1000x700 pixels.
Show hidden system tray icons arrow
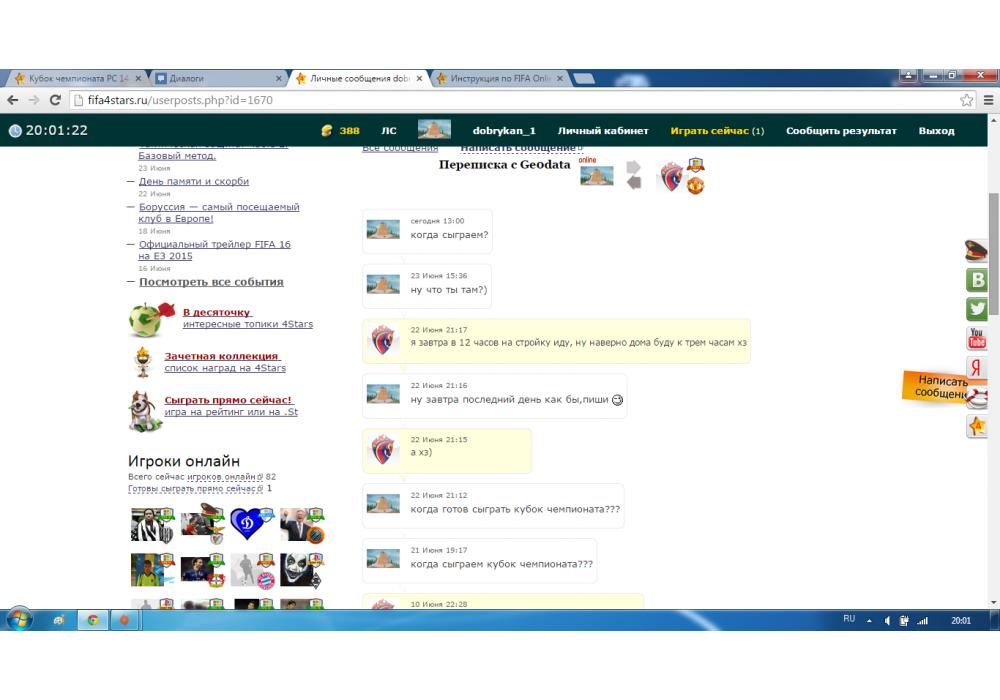click(869, 620)
